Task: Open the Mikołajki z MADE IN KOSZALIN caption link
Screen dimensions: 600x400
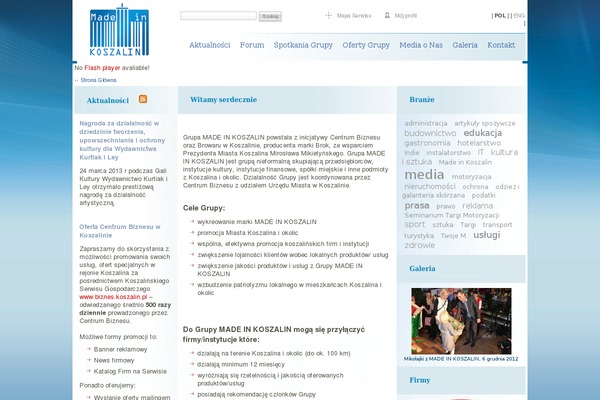Action: click(x=461, y=359)
